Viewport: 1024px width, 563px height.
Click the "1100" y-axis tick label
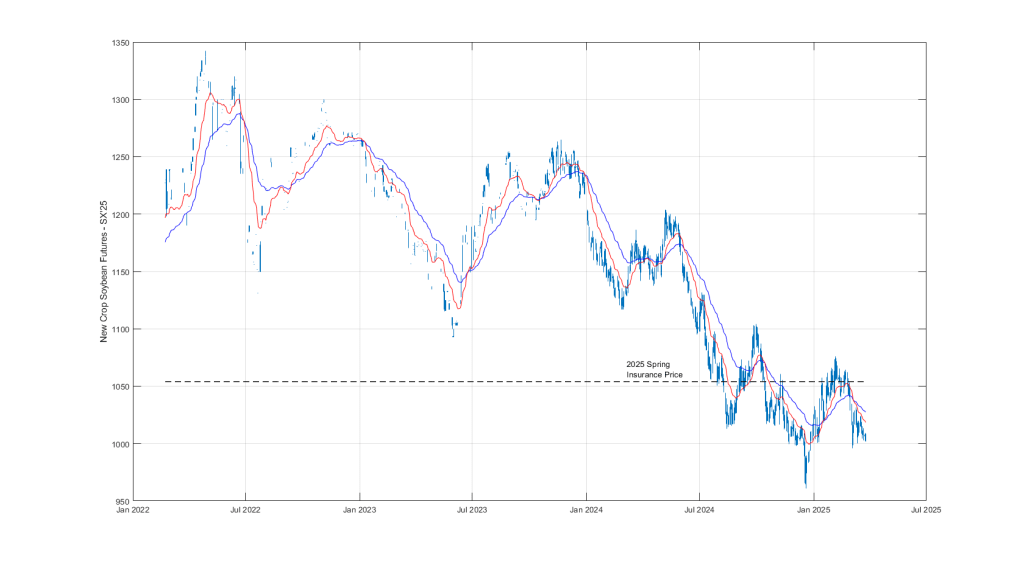tap(121, 329)
